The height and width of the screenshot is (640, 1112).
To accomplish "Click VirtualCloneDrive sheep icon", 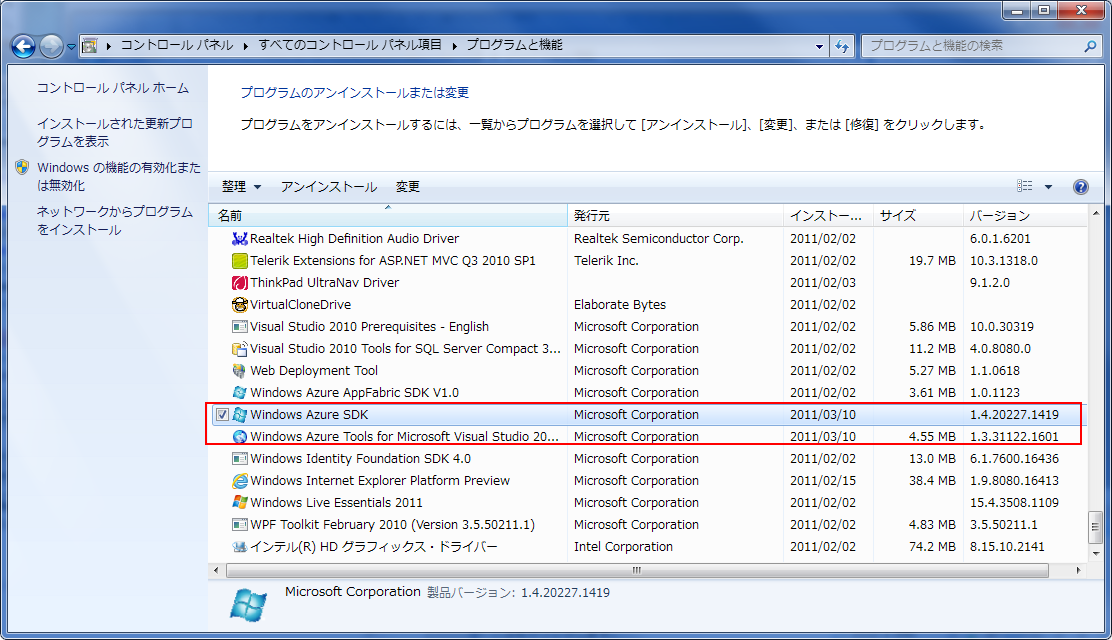I will click(240, 304).
